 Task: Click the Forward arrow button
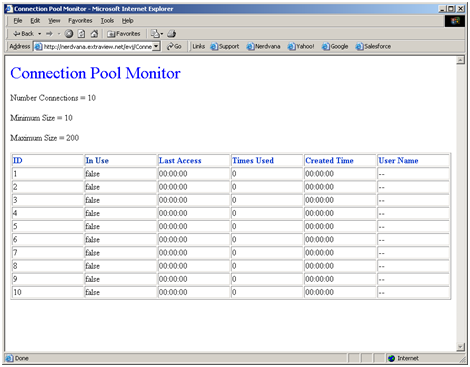pos(49,34)
